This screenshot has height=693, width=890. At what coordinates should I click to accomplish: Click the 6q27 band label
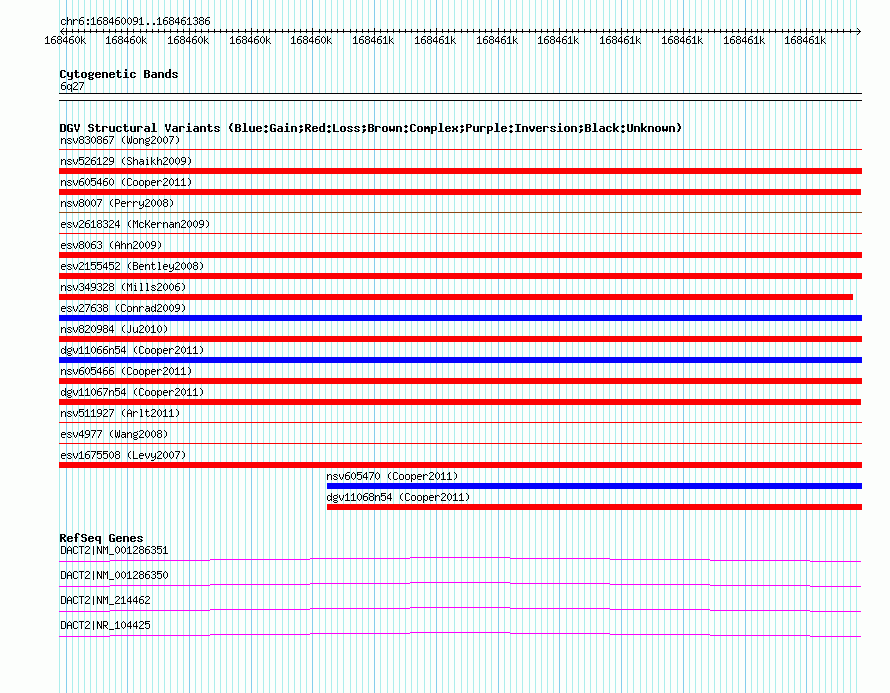click(72, 86)
